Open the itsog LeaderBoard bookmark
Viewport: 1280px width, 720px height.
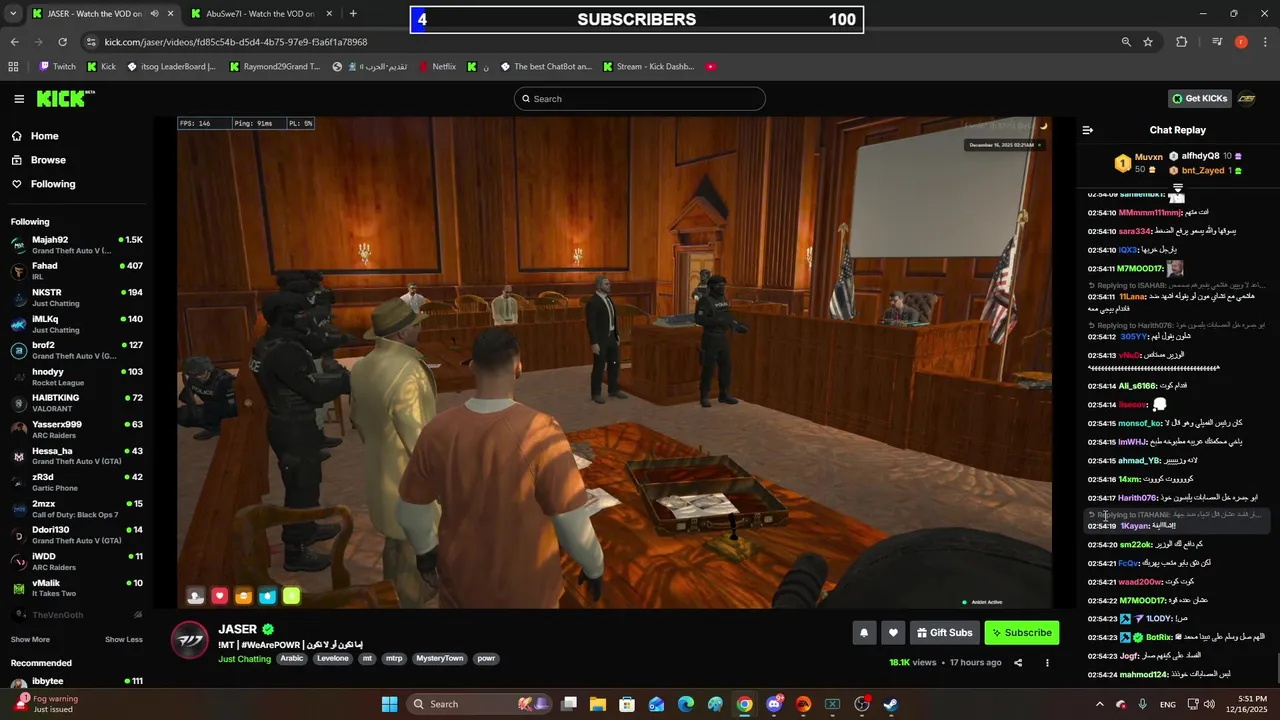170,67
